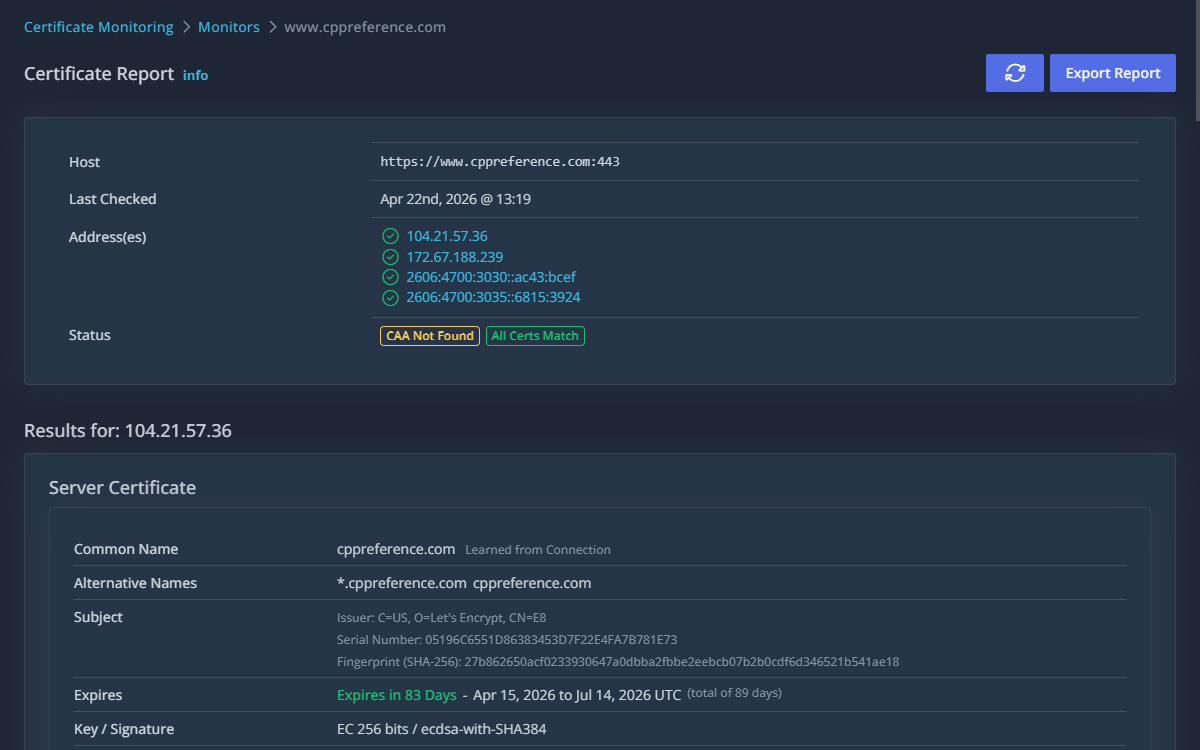Click the refresh certificate report icon button
Screen dimensions: 1200x750
click(1014, 73)
